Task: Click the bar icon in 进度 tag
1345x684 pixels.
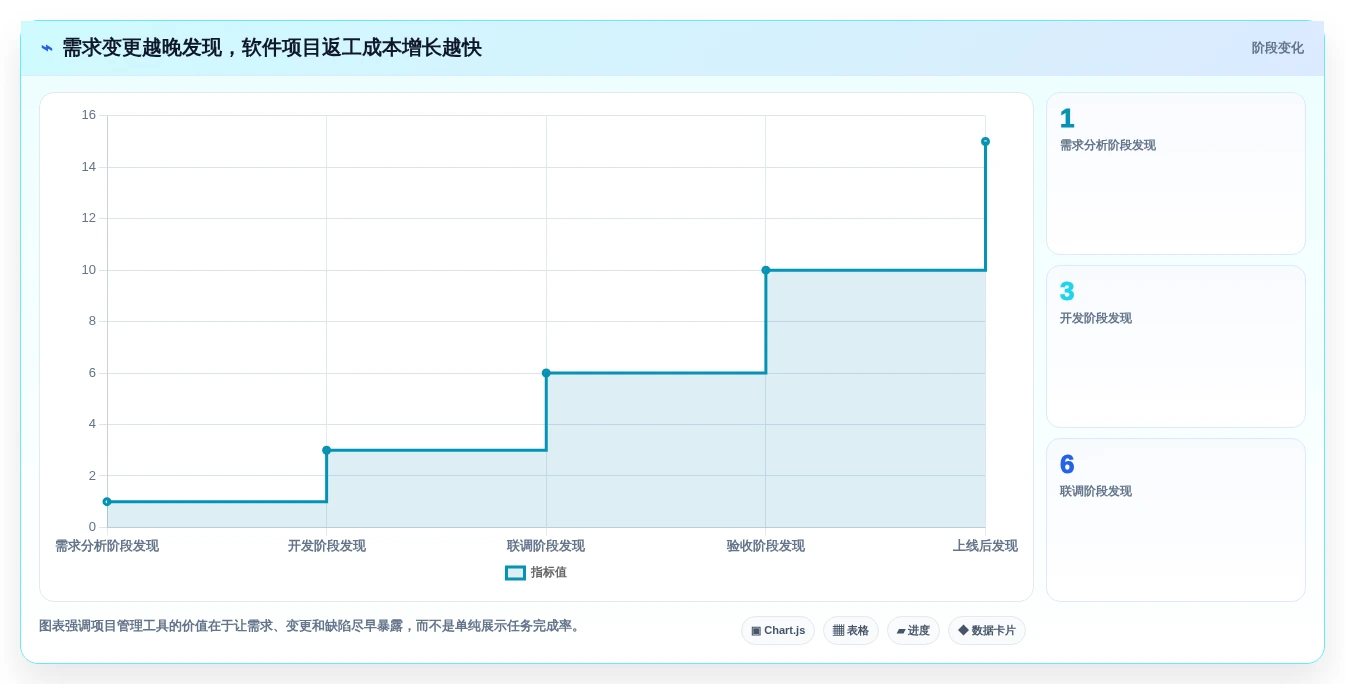Action: [x=901, y=631]
